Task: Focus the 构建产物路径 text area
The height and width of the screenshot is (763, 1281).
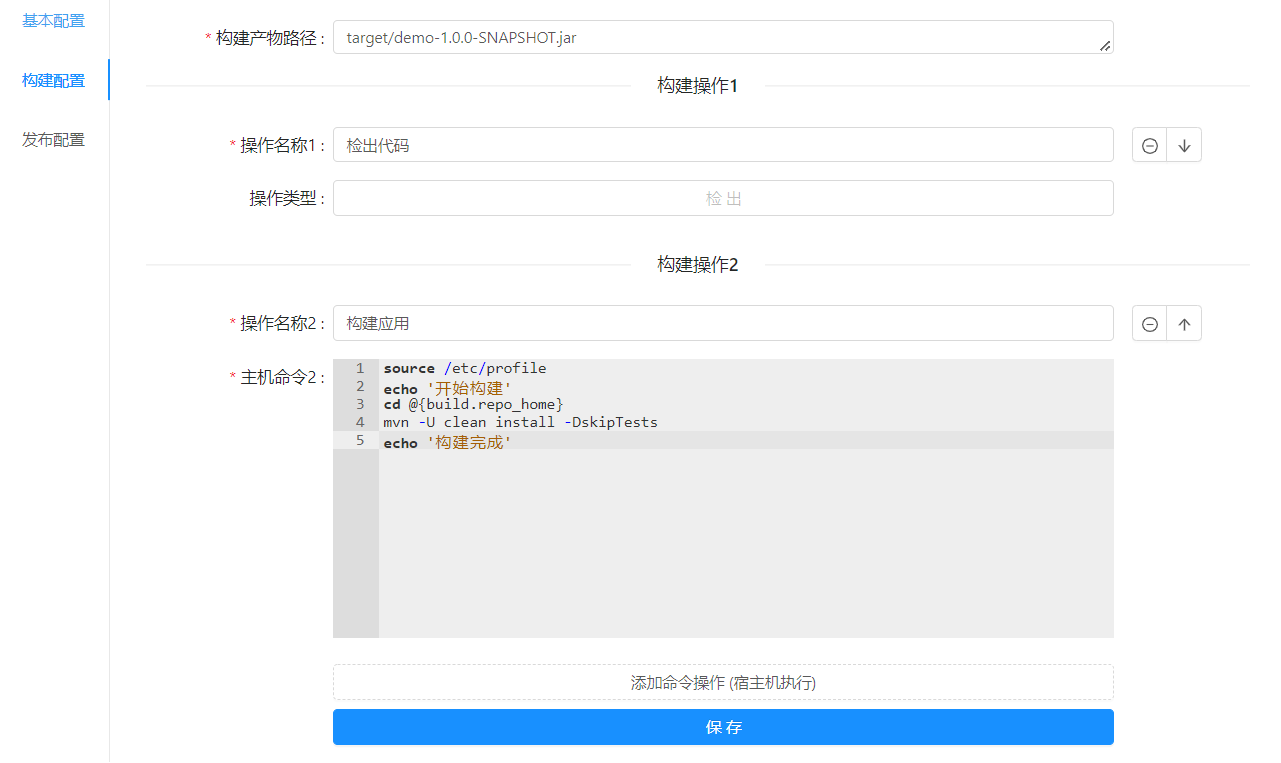Action: point(723,37)
